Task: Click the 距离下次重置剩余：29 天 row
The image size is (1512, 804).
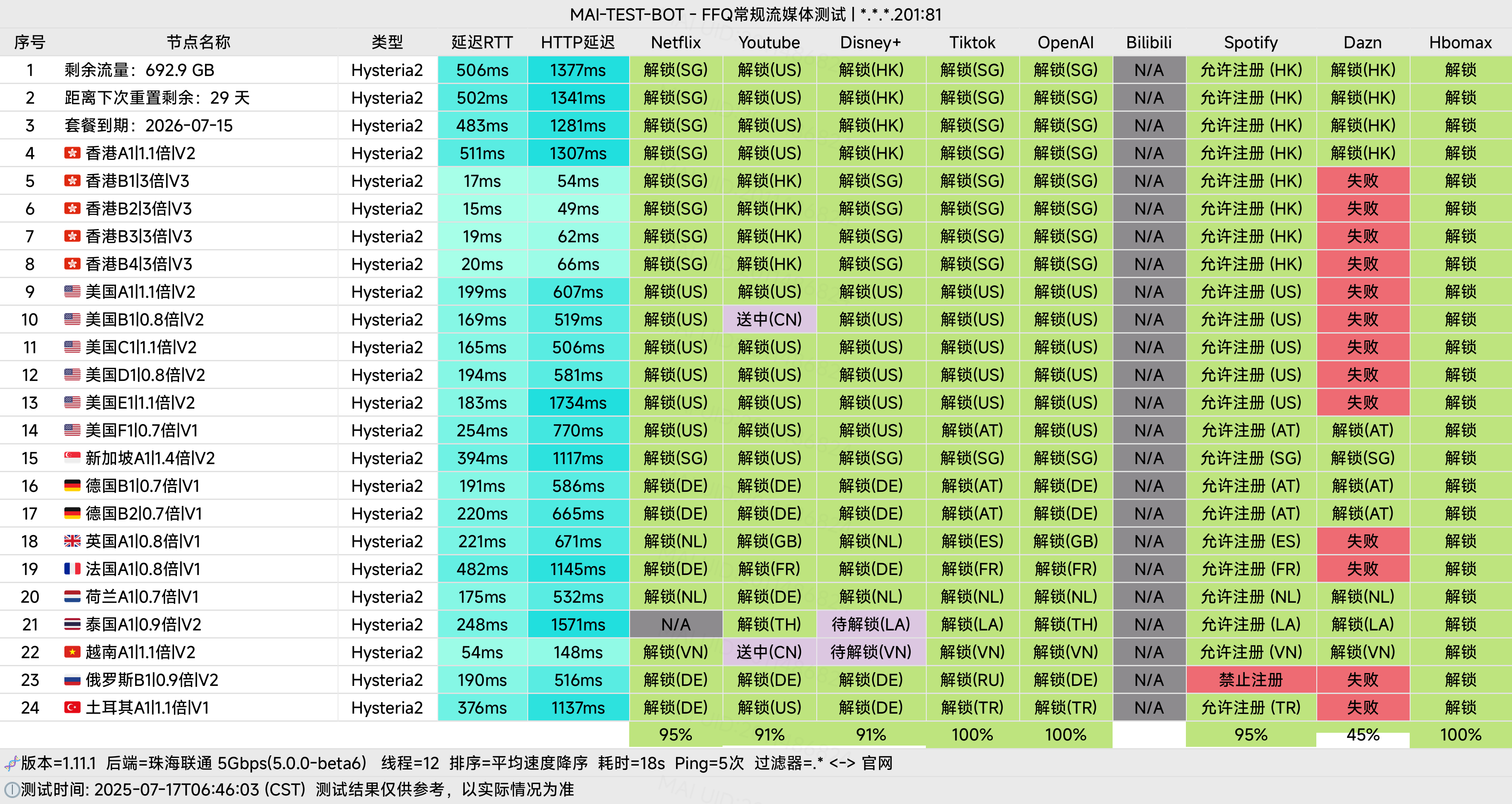Action: (x=157, y=98)
